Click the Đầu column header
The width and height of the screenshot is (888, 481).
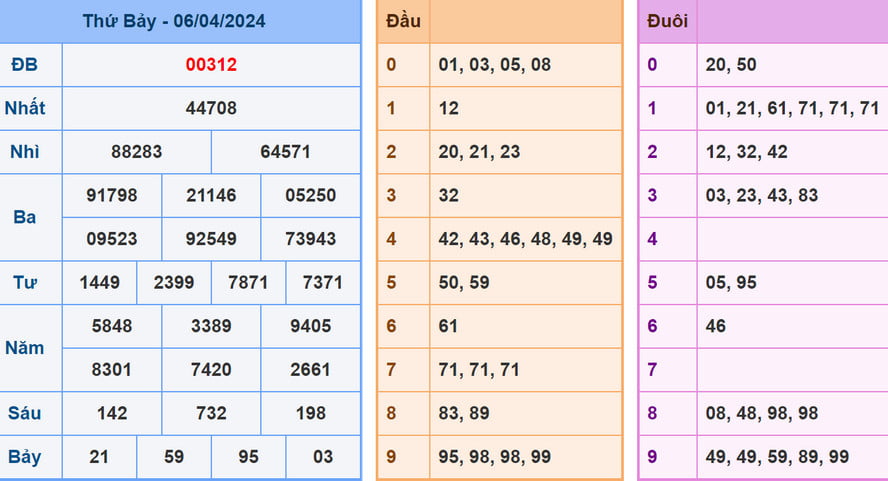pos(403,21)
